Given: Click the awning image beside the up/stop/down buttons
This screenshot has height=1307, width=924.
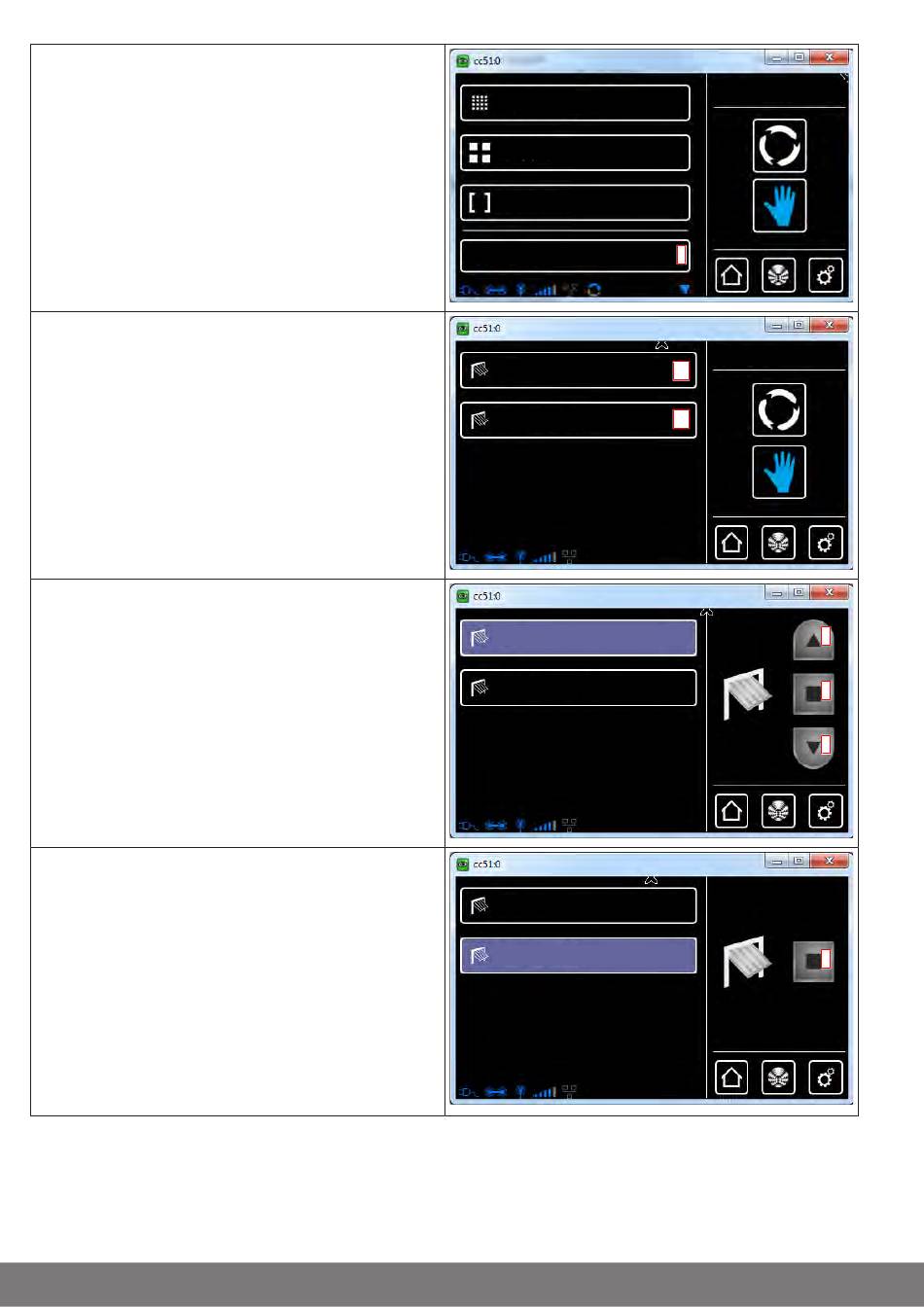Looking at the screenshot, I should coord(747,693).
